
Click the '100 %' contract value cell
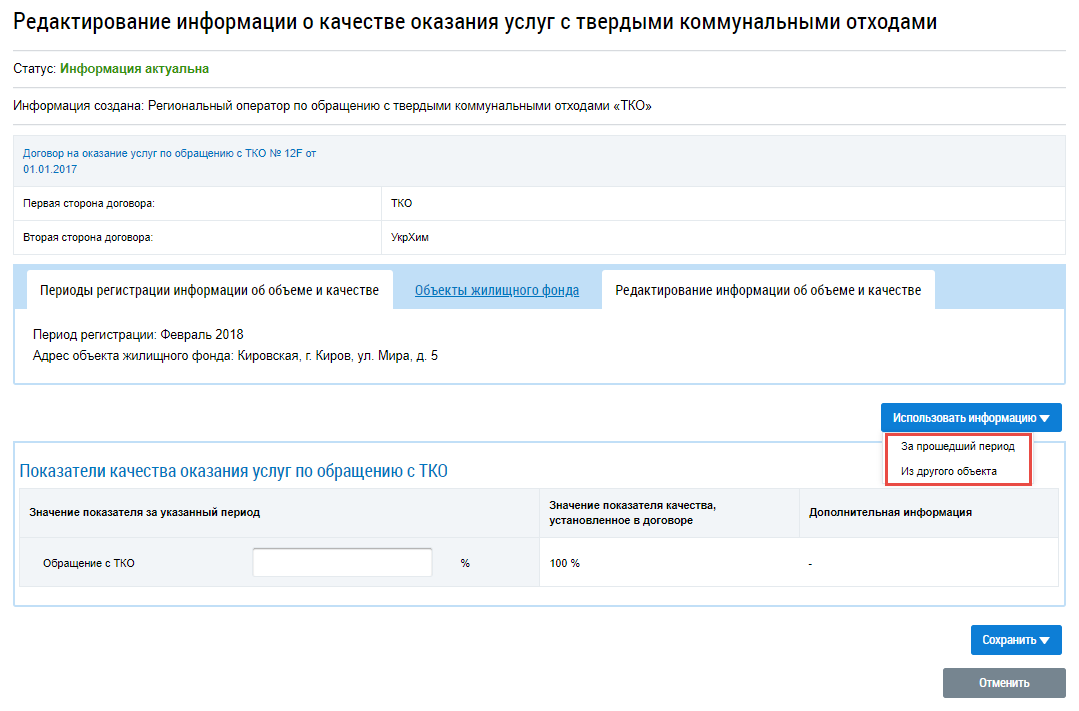point(565,563)
